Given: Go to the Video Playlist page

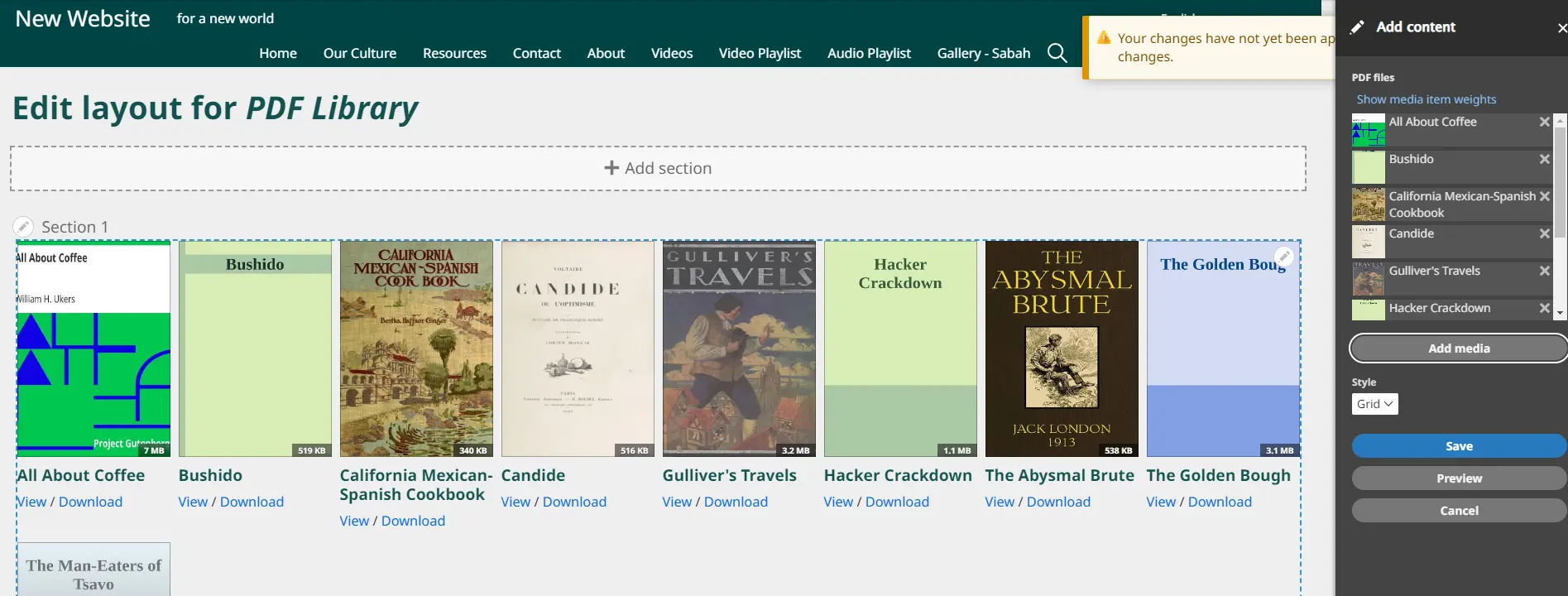Looking at the screenshot, I should tap(759, 53).
